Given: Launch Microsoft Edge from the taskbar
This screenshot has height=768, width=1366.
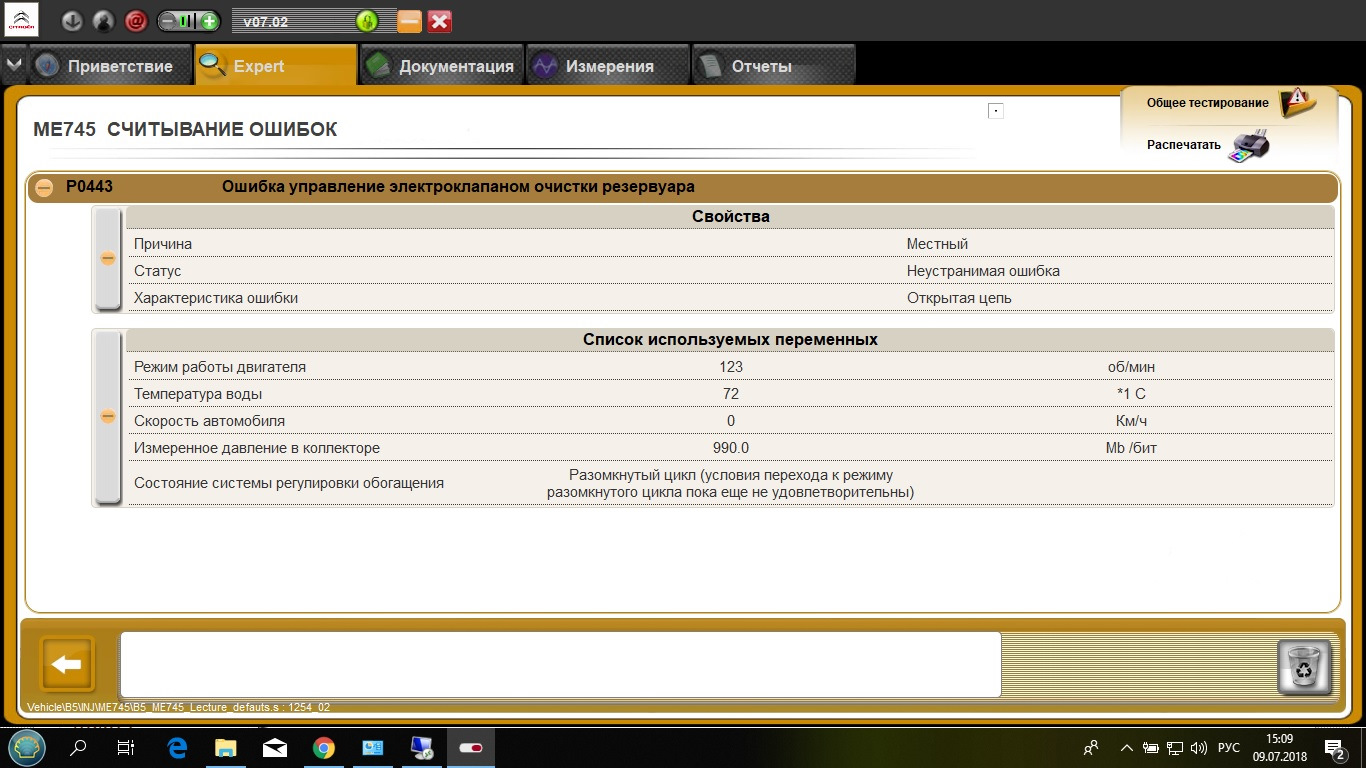Looking at the screenshot, I should (x=177, y=747).
